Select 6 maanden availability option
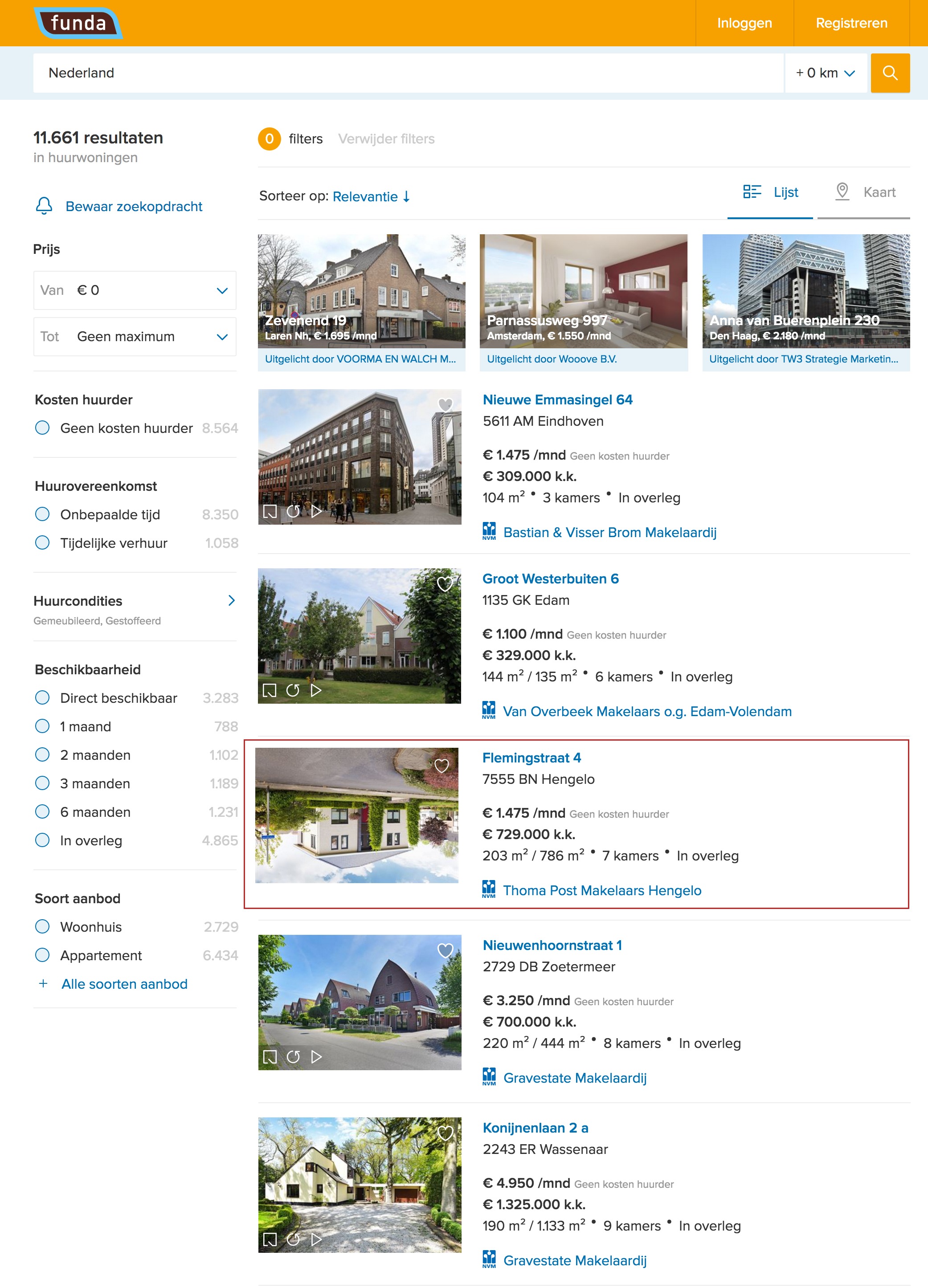This screenshot has height=1288, width=928. tap(43, 811)
